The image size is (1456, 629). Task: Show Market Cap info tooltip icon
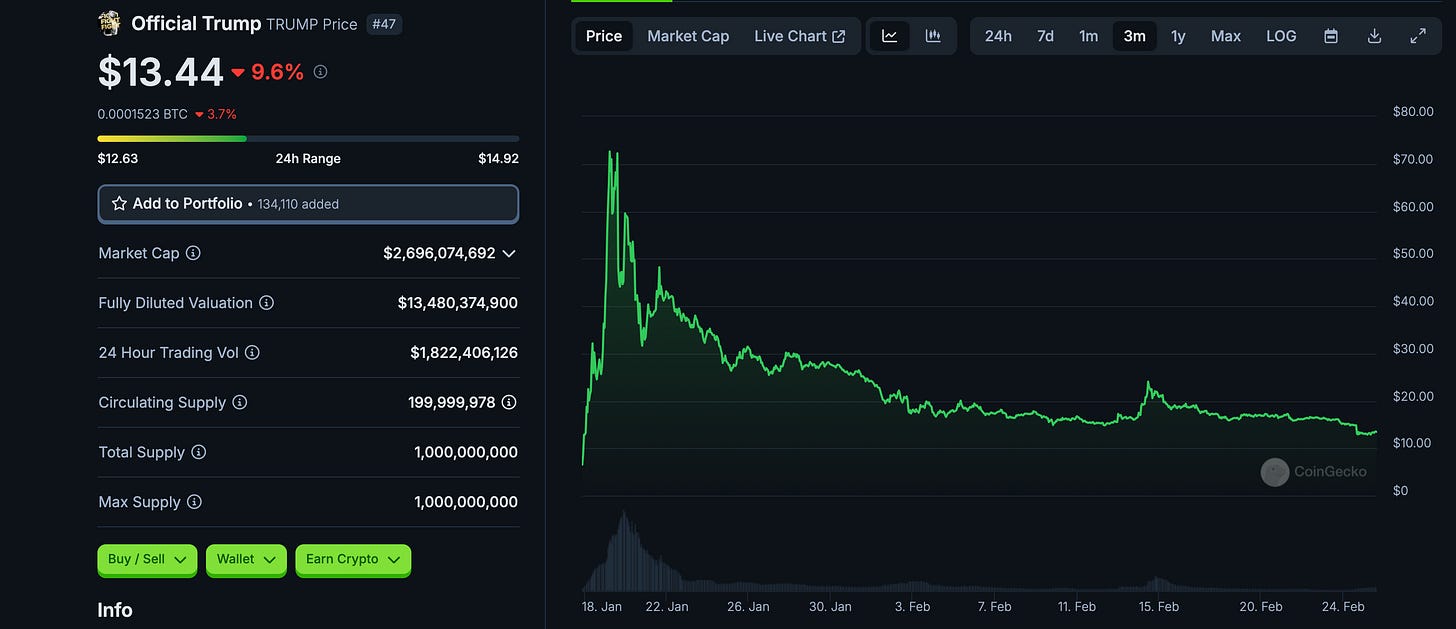point(193,253)
